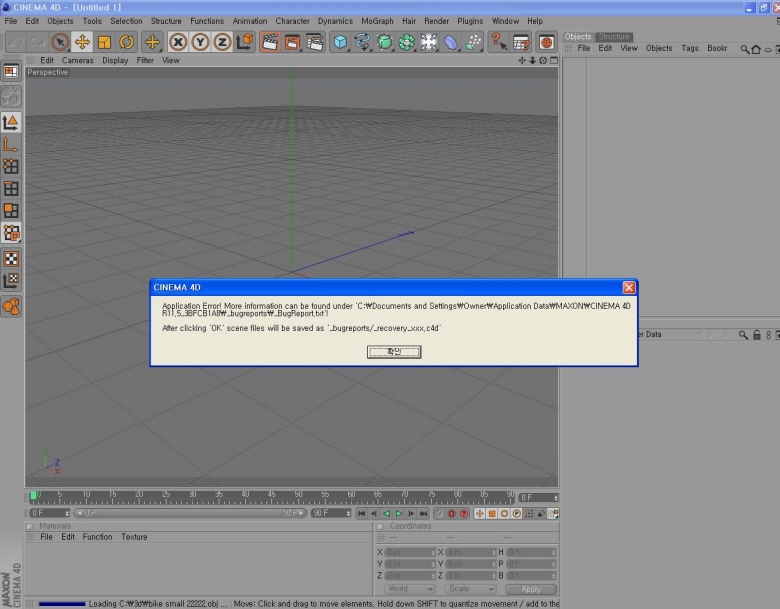Image resolution: width=780 pixels, height=609 pixels.
Task: Toggle the X axis lock
Action: [x=178, y=42]
